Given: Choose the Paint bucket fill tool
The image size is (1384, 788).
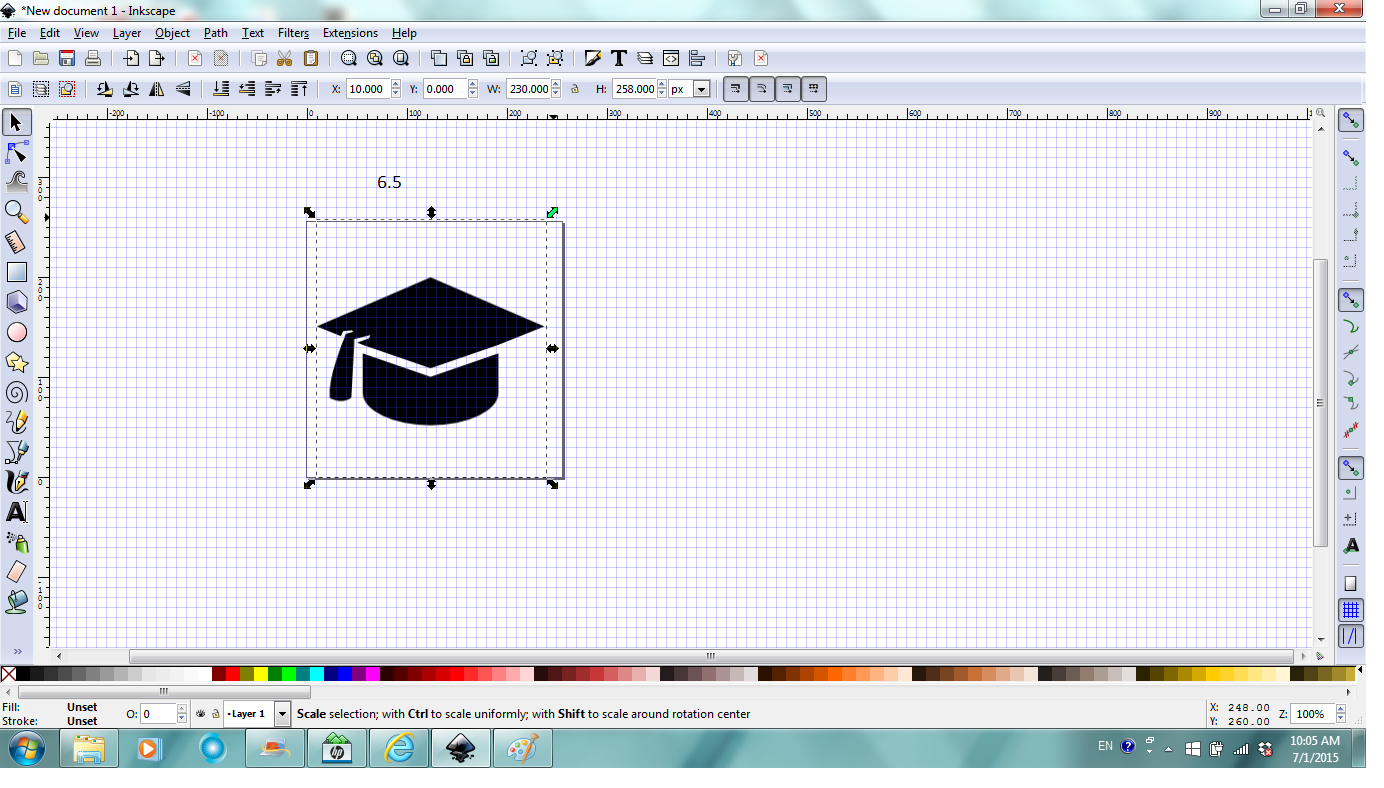Looking at the screenshot, I should coord(17,602).
